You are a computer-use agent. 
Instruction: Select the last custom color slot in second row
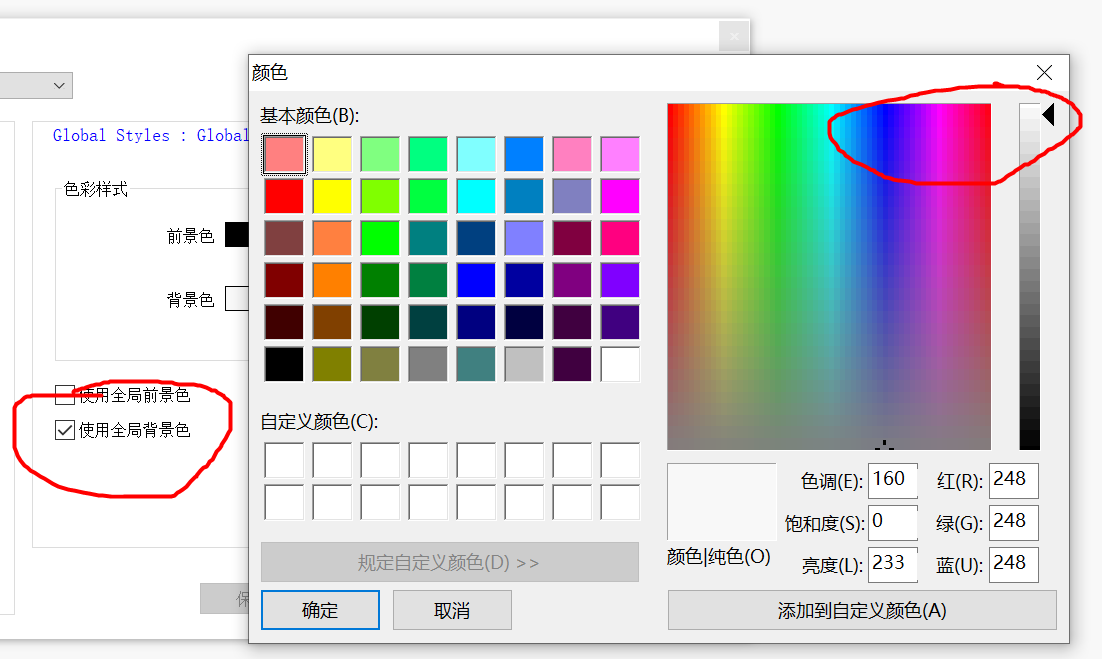[620, 502]
